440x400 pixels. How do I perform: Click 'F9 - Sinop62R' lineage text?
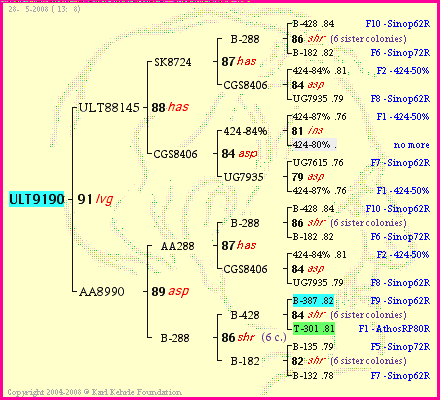[400, 301]
